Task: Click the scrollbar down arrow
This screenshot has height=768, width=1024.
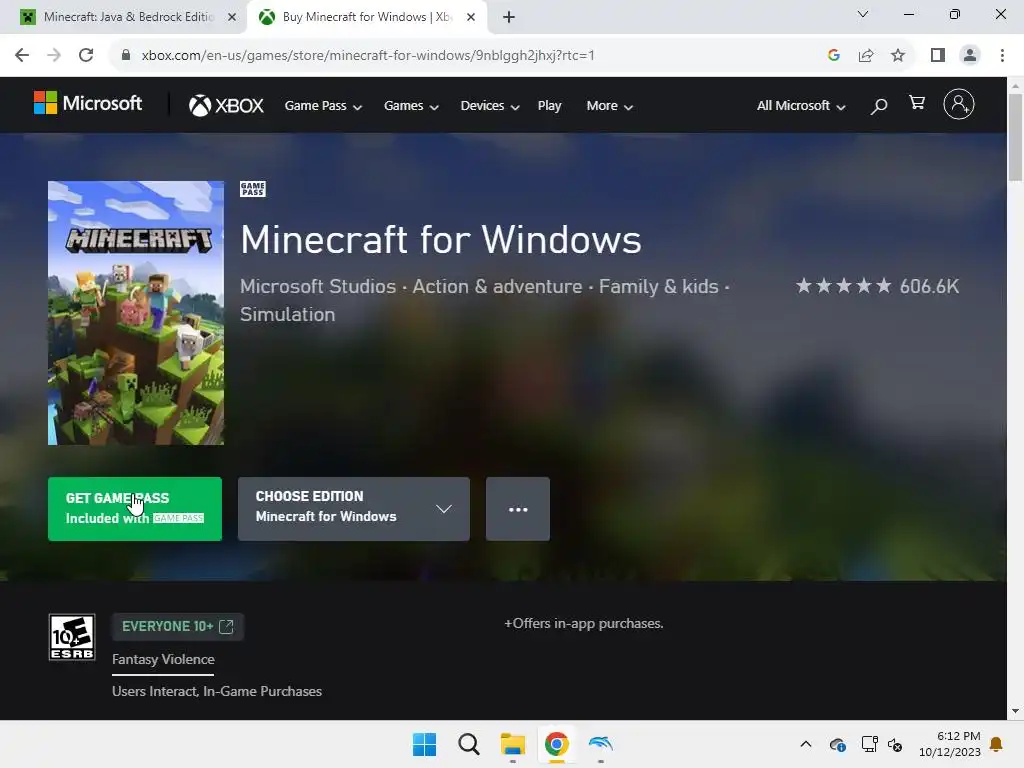Action: 1015,711
